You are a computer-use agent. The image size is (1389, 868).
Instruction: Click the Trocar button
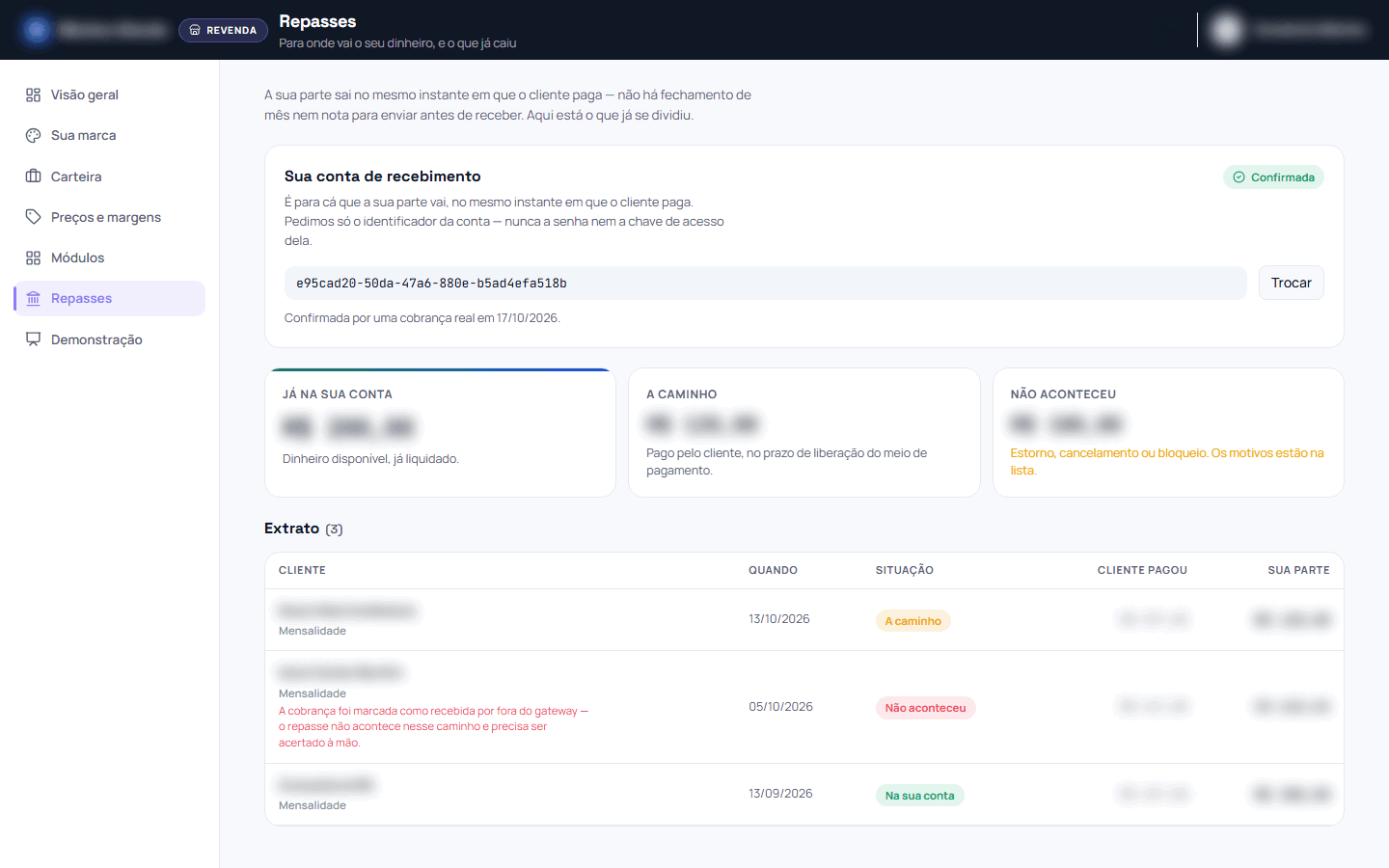coord(1291,283)
